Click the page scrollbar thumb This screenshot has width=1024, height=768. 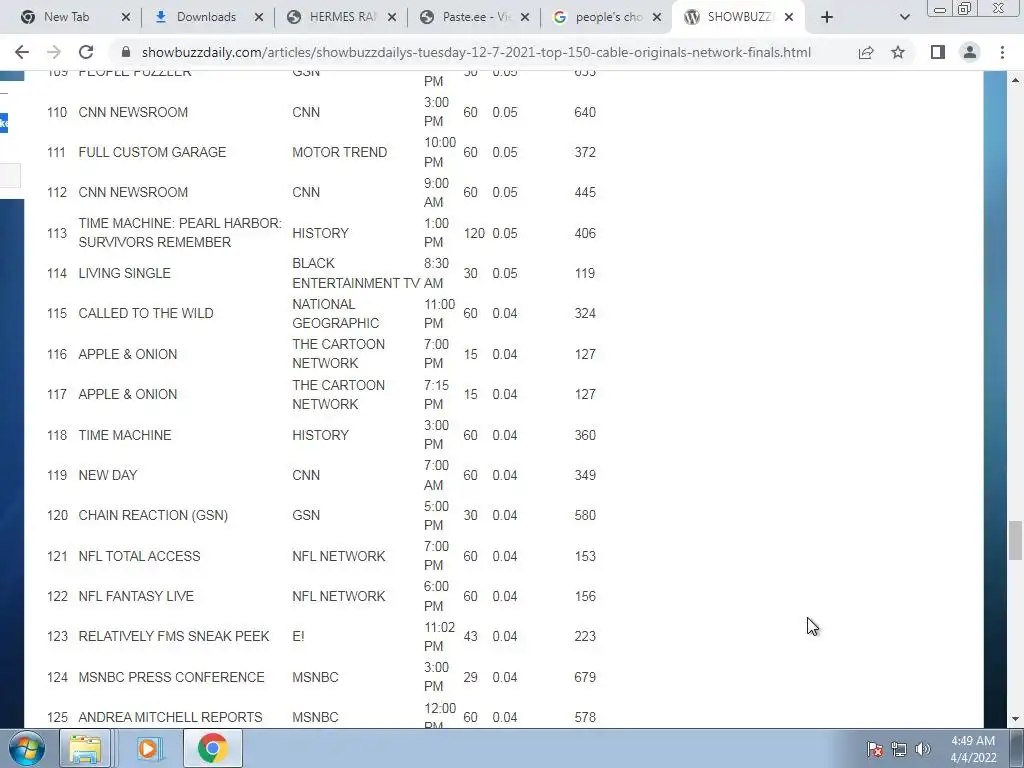(x=1015, y=540)
